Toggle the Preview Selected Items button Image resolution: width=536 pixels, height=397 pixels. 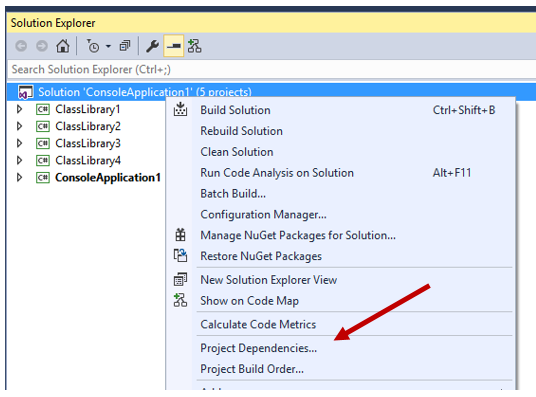(174, 46)
